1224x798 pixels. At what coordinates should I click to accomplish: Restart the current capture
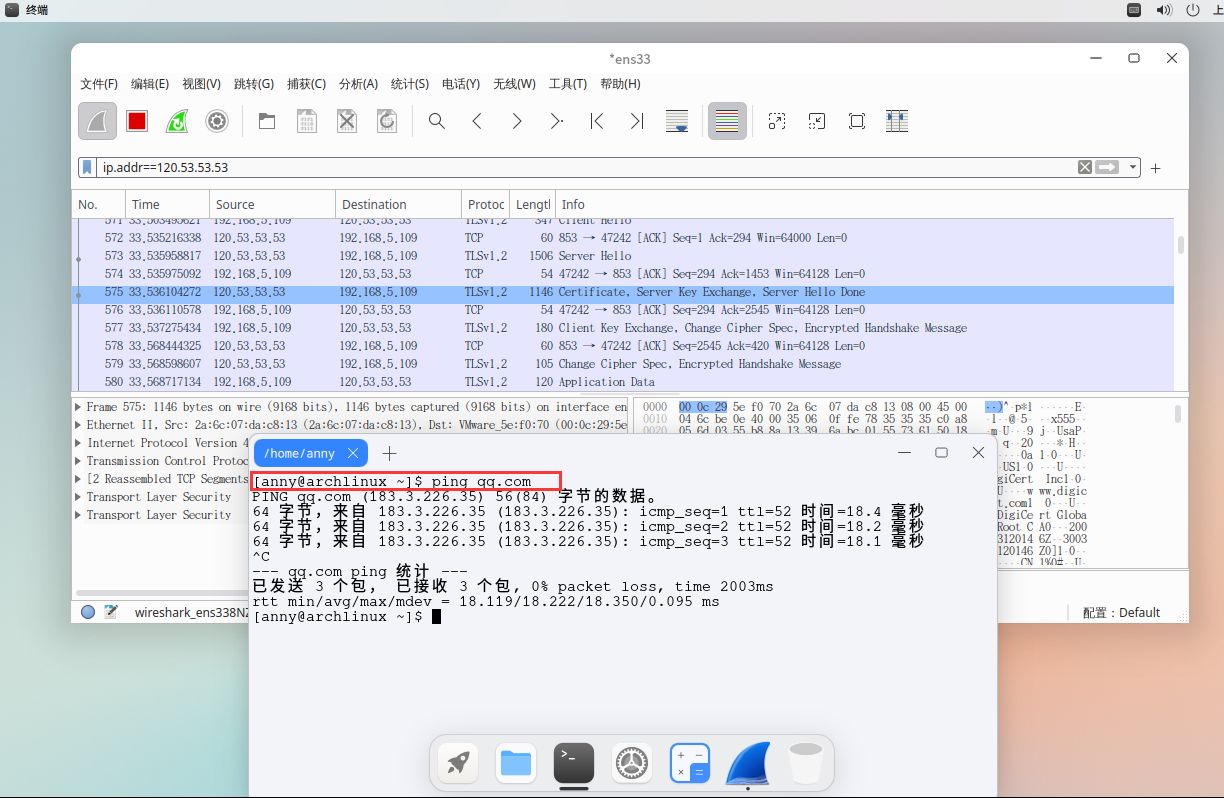(176, 121)
